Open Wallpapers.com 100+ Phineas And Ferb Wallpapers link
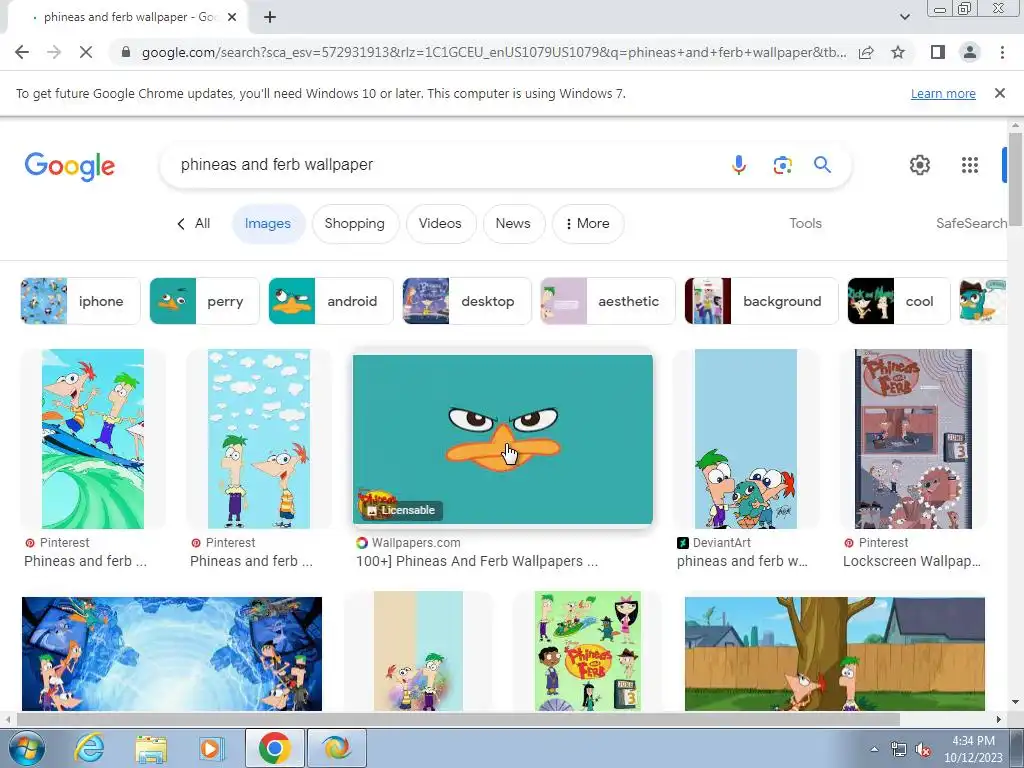This screenshot has height=768, width=1024. point(477,561)
